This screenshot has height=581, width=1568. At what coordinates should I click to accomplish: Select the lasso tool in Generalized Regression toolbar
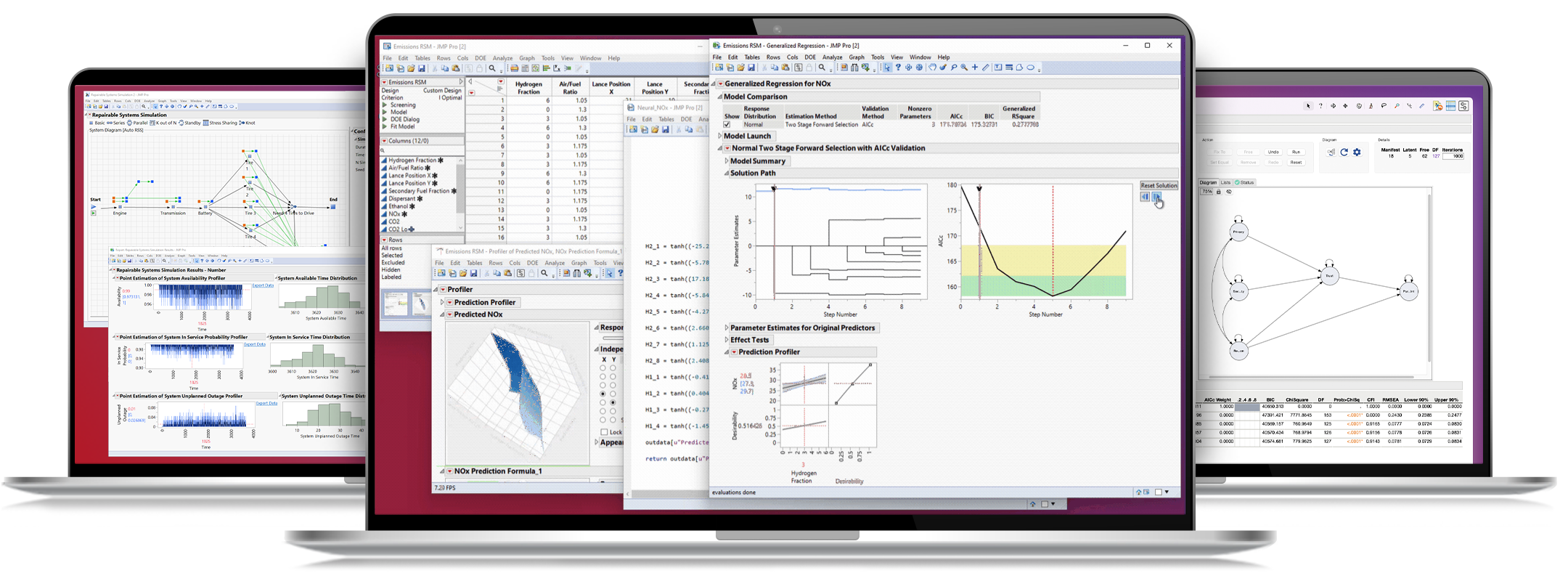[x=954, y=68]
